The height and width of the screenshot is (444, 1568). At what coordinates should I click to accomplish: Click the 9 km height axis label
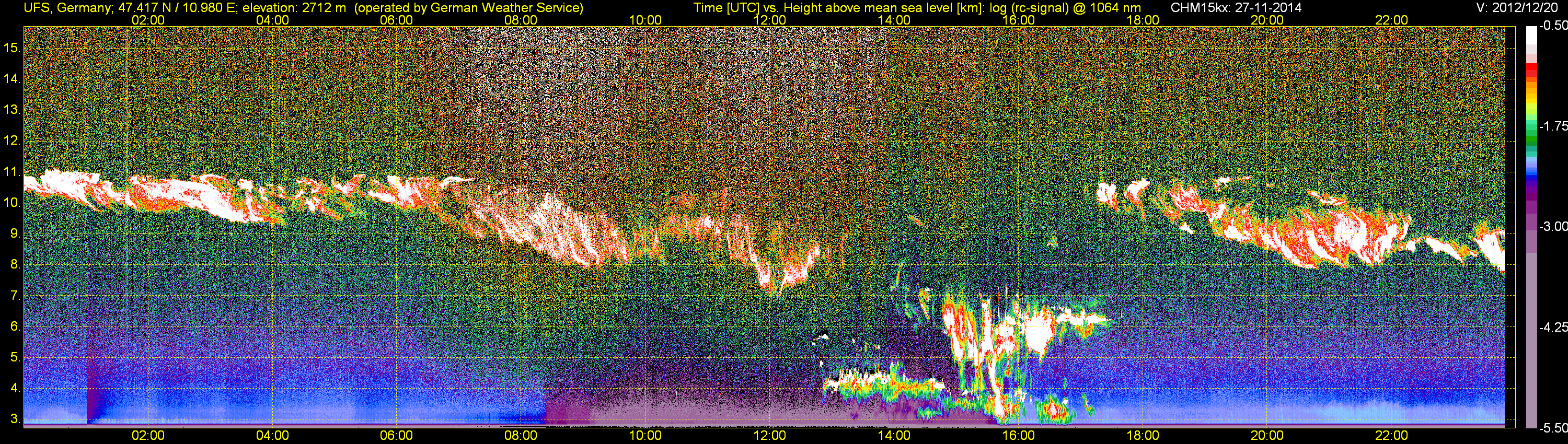pyautogui.click(x=15, y=233)
